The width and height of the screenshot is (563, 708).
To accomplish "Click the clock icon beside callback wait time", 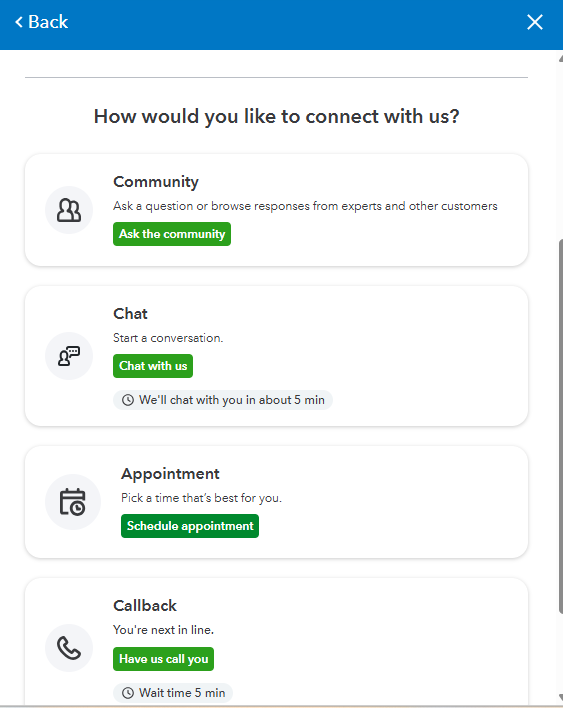I will [128, 693].
